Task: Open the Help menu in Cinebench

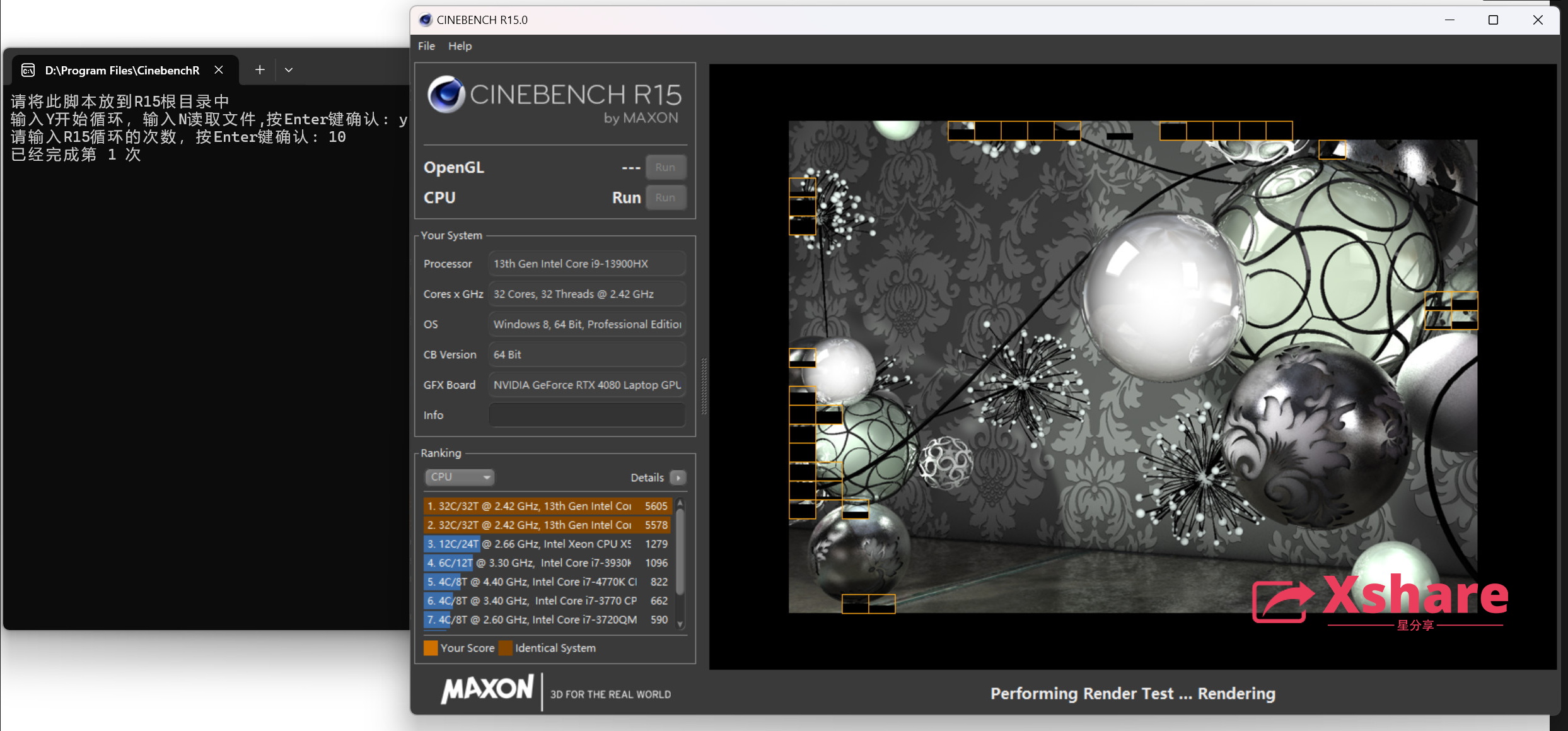Action: click(x=460, y=46)
